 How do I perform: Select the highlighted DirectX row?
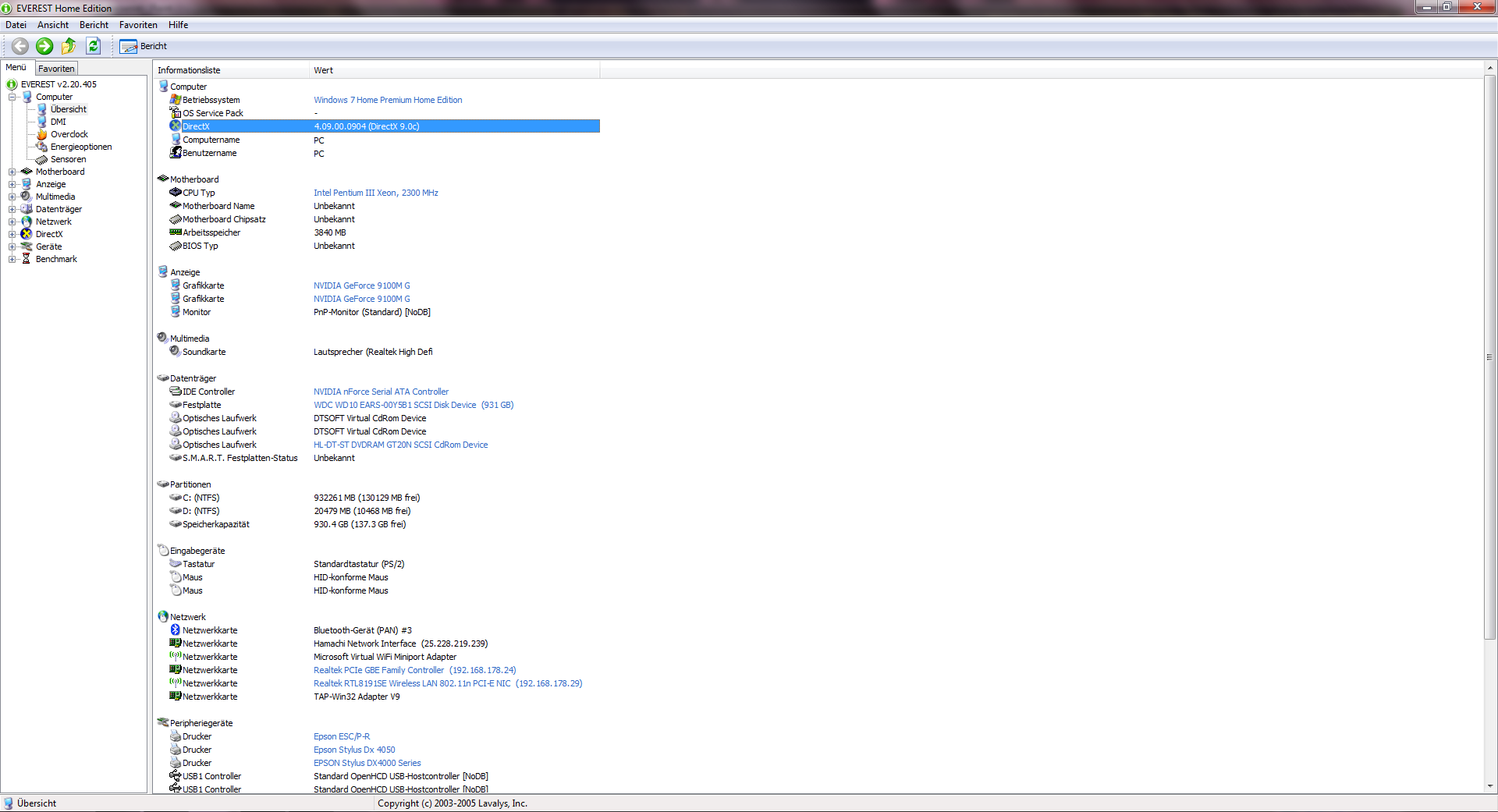tap(384, 126)
